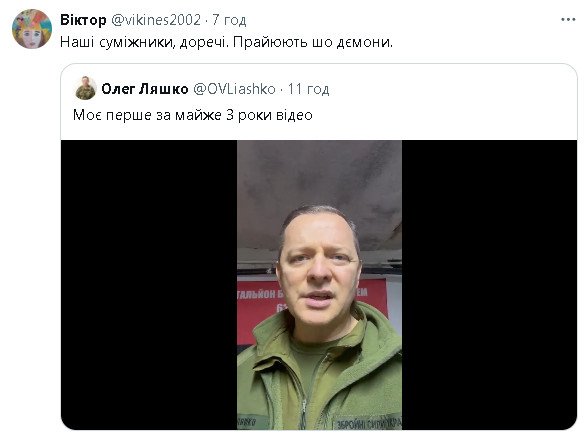
Task: Open quoted tweet via empty space beside header
Action: (x=450, y=89)
